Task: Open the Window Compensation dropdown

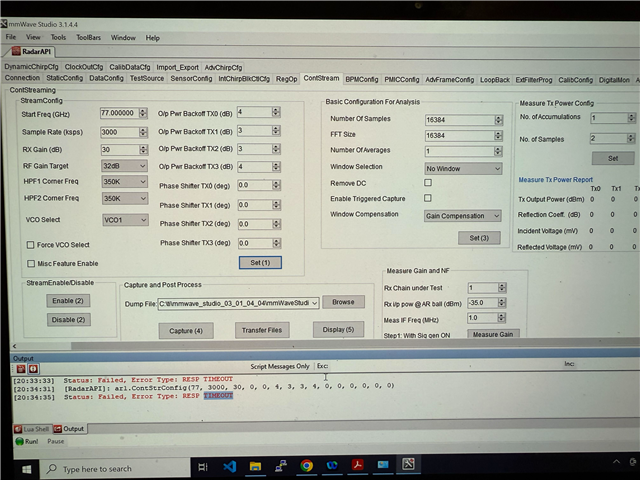Action: [462, 216]
